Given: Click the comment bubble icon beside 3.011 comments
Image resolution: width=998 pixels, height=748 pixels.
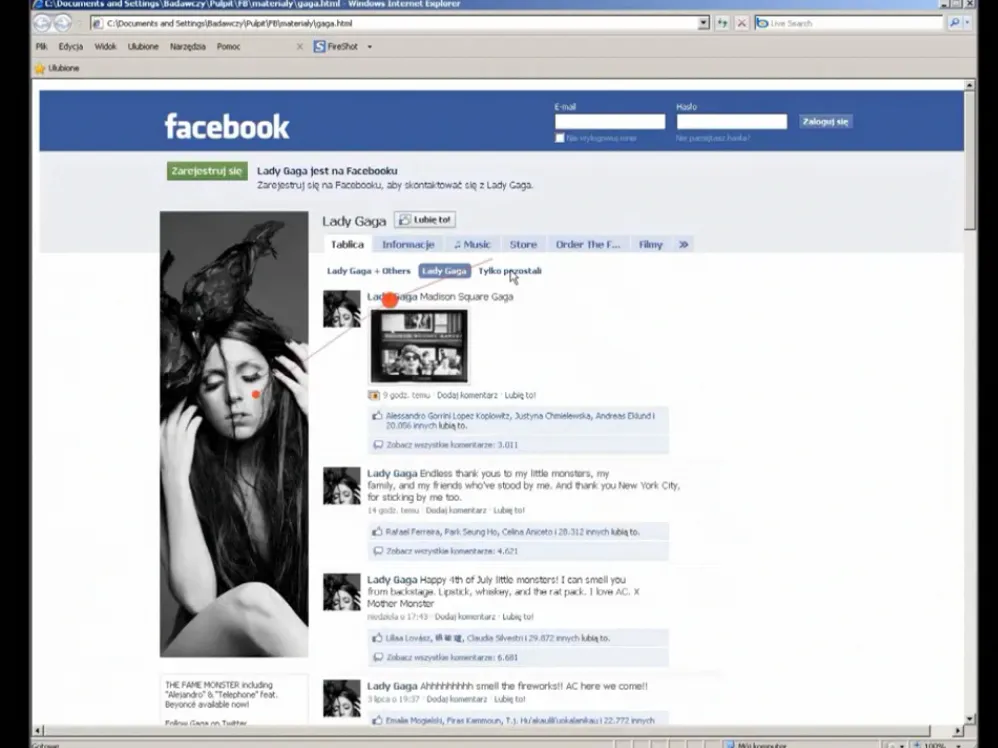Looking at the screenshot, I should (x=377, y=444).
